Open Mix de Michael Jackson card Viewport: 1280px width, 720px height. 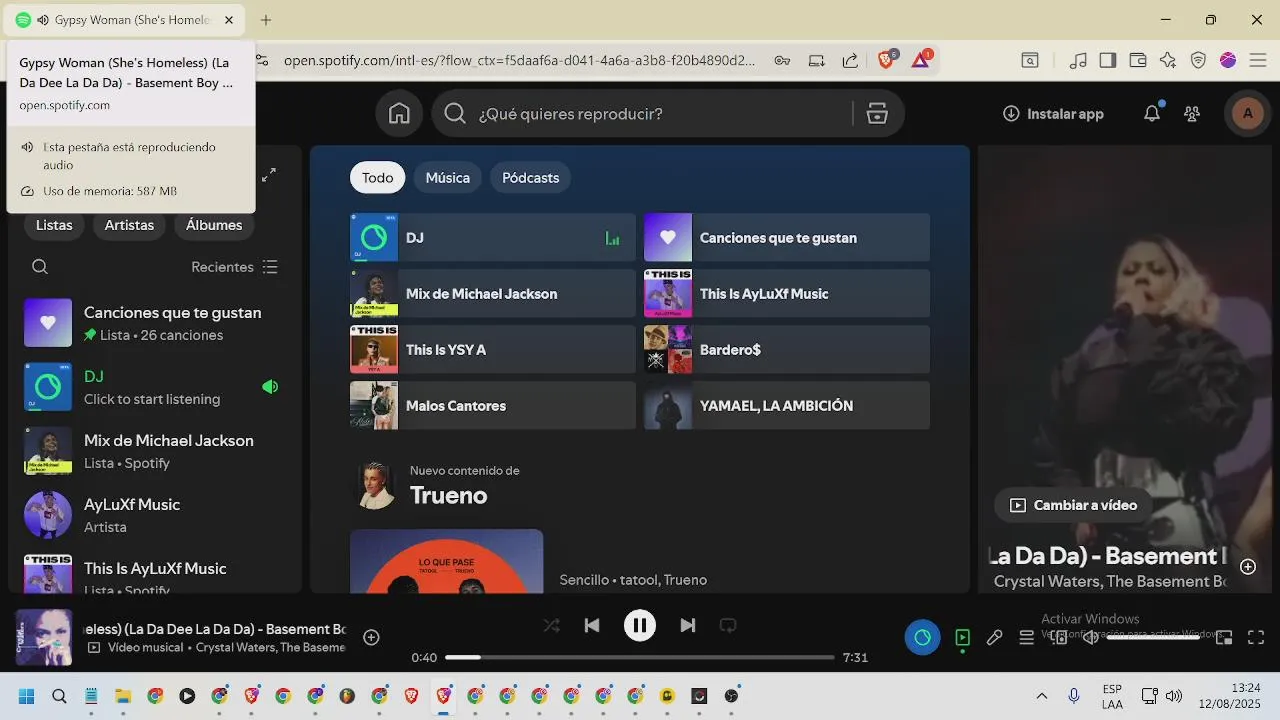493,294
